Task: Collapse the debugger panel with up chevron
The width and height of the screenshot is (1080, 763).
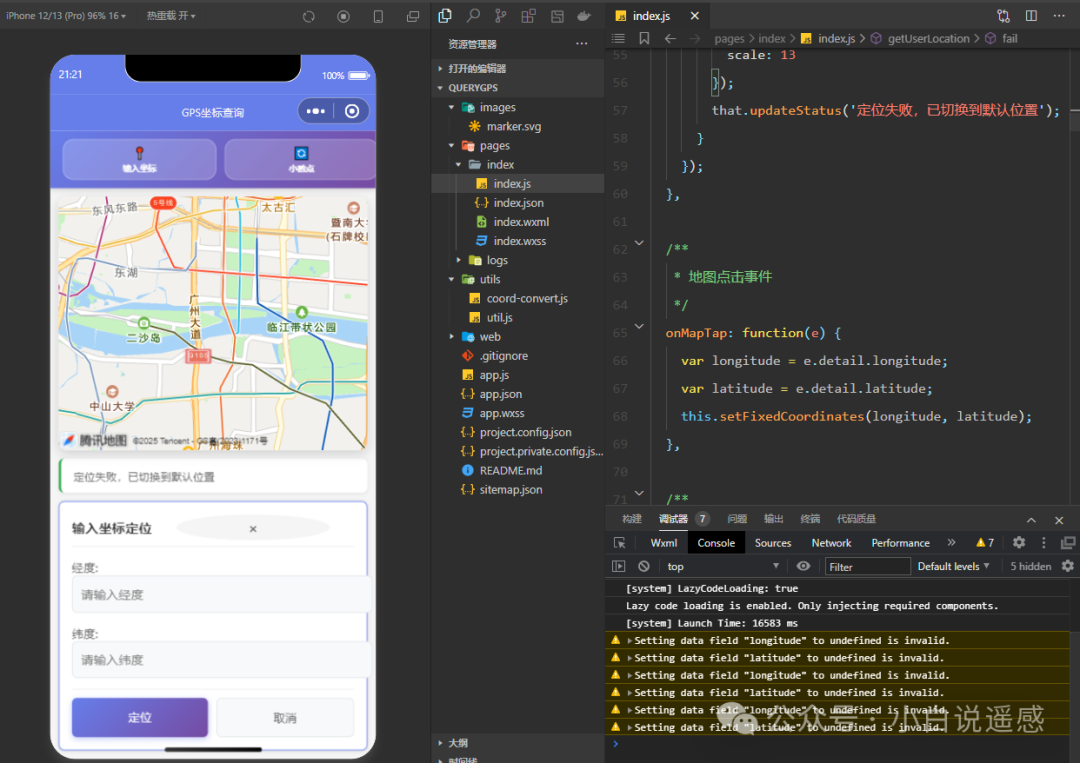Action: (x=1031, y=520)
